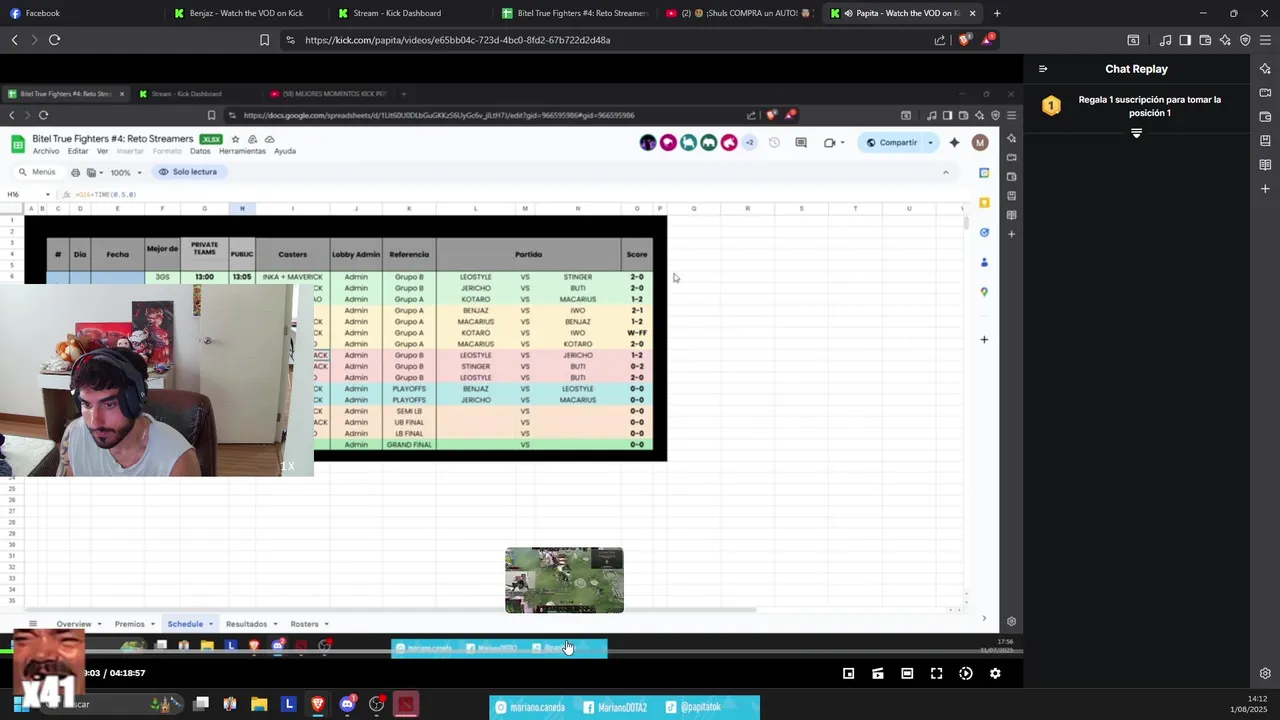Go back in the outer browser
The height and width of the screenshot is (720, 1280).
click(14, 40)
